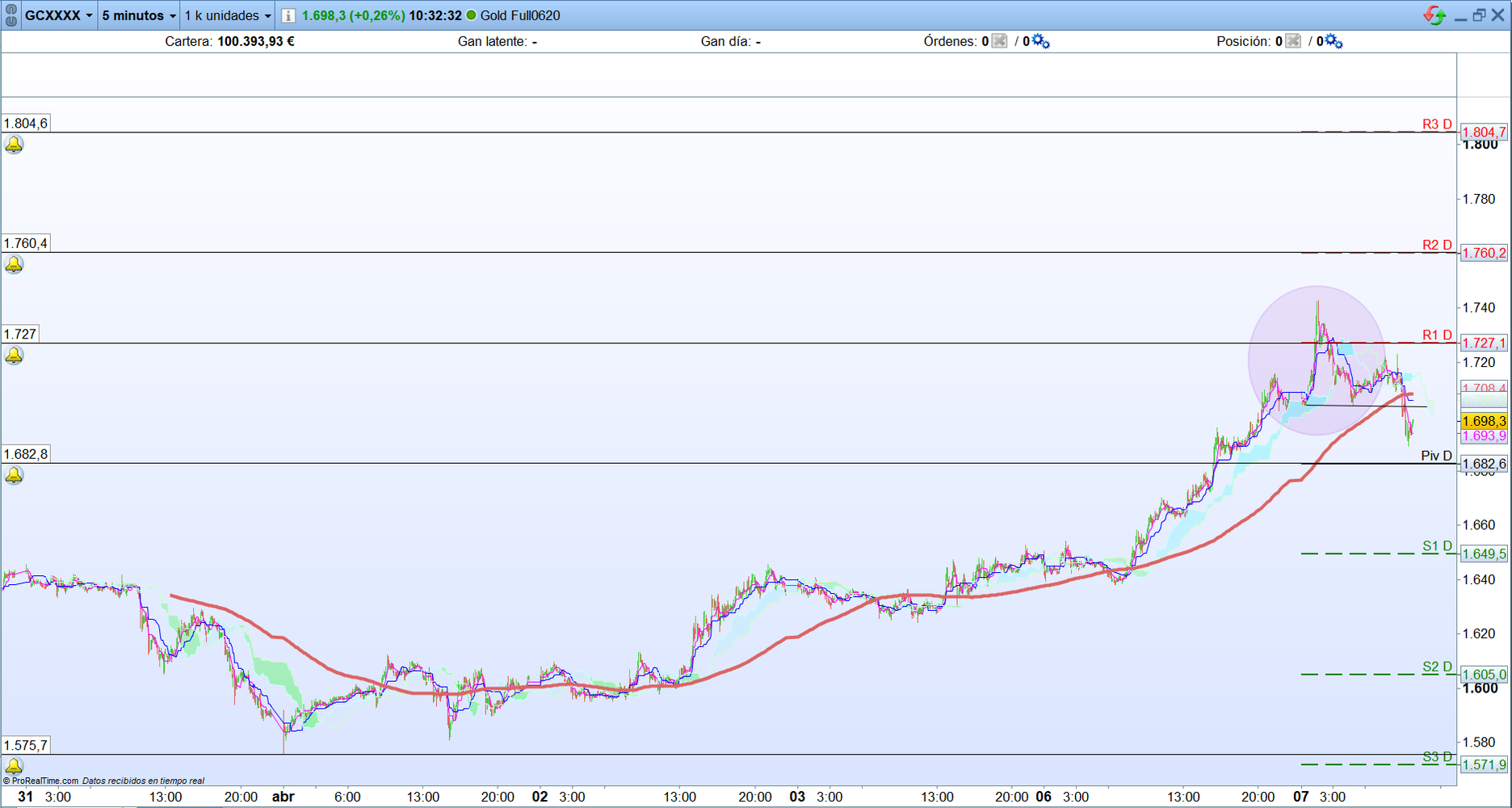Image resolution: width=1512 pixels, height=808 pixels.
Task: Click the 1.605,0 price axis tag
Action: tap(1484, 675)
